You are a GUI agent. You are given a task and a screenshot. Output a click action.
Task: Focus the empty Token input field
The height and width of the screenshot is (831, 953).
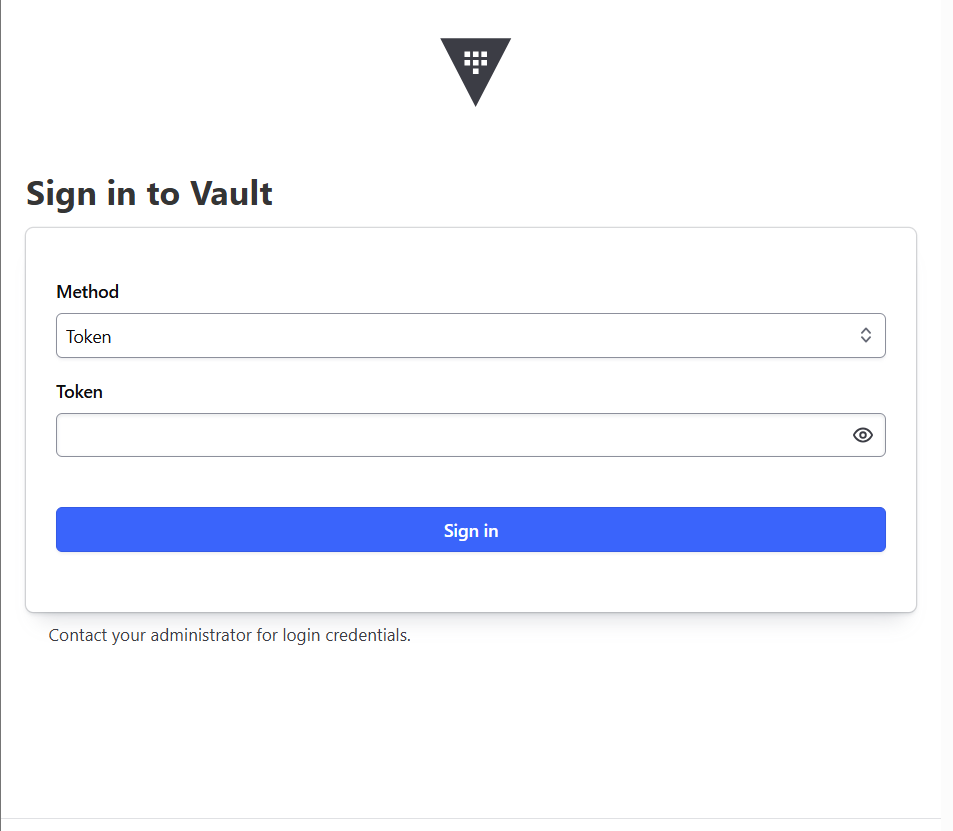[x=450, y=435]
